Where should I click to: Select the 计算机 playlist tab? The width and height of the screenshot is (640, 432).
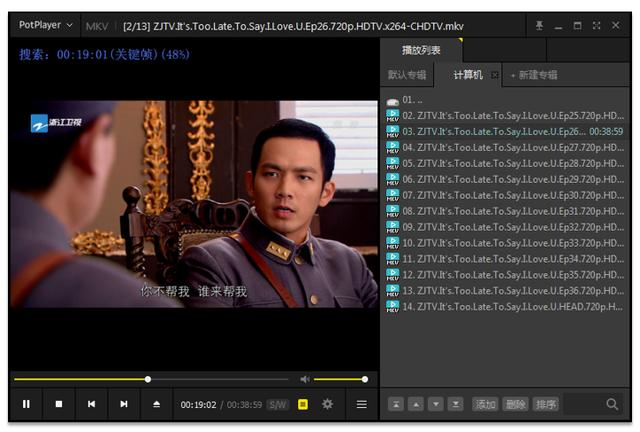coord(468,75)
